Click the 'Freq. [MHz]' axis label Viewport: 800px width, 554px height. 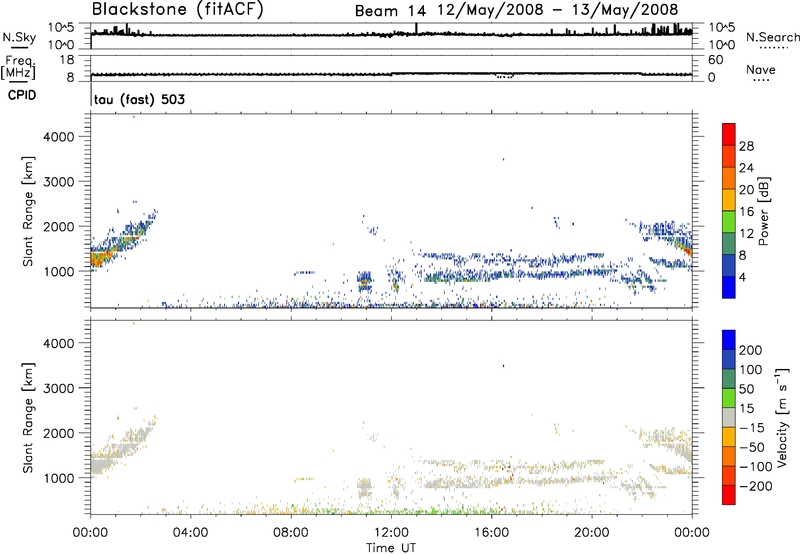[19, 67]
